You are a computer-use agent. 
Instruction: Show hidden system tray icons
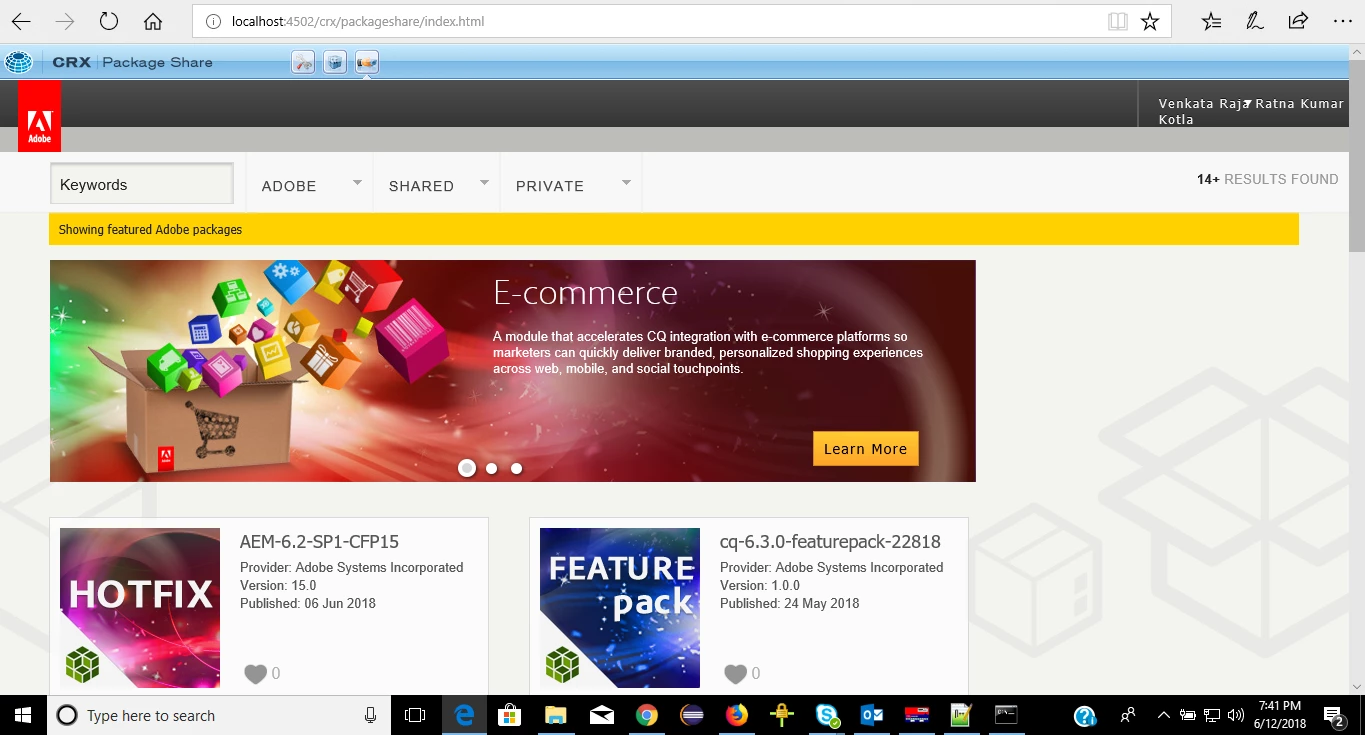1163,715
